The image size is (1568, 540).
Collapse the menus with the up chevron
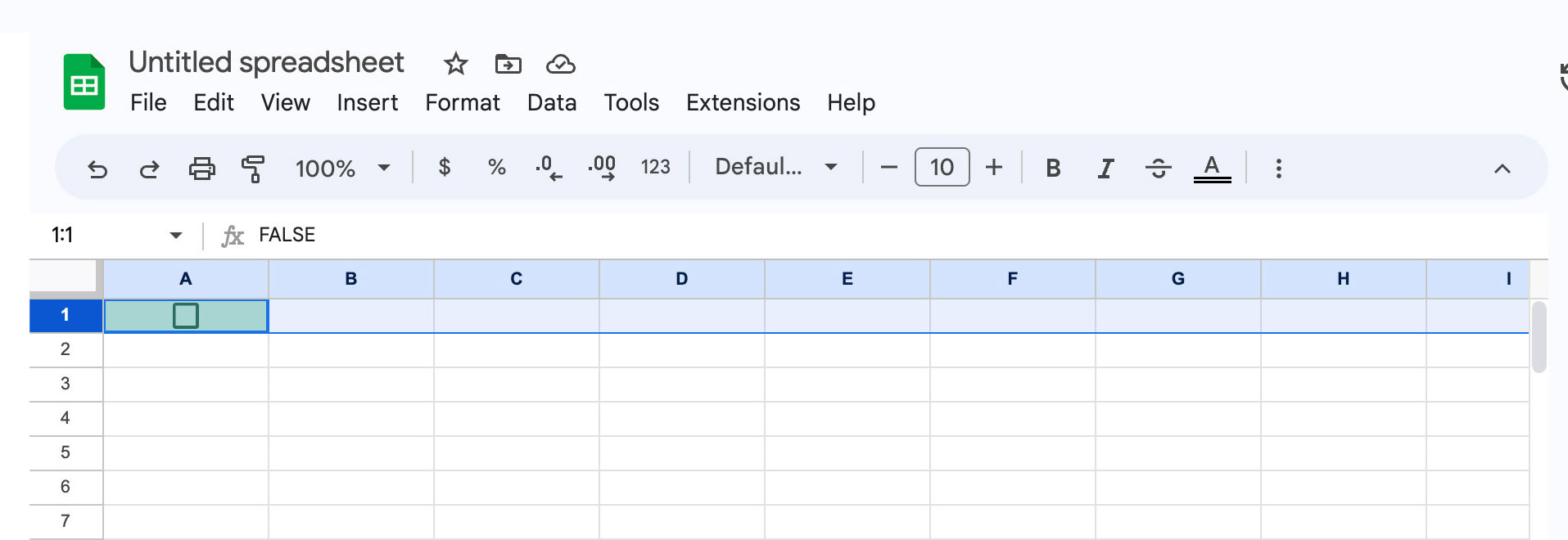point(1502,169)
